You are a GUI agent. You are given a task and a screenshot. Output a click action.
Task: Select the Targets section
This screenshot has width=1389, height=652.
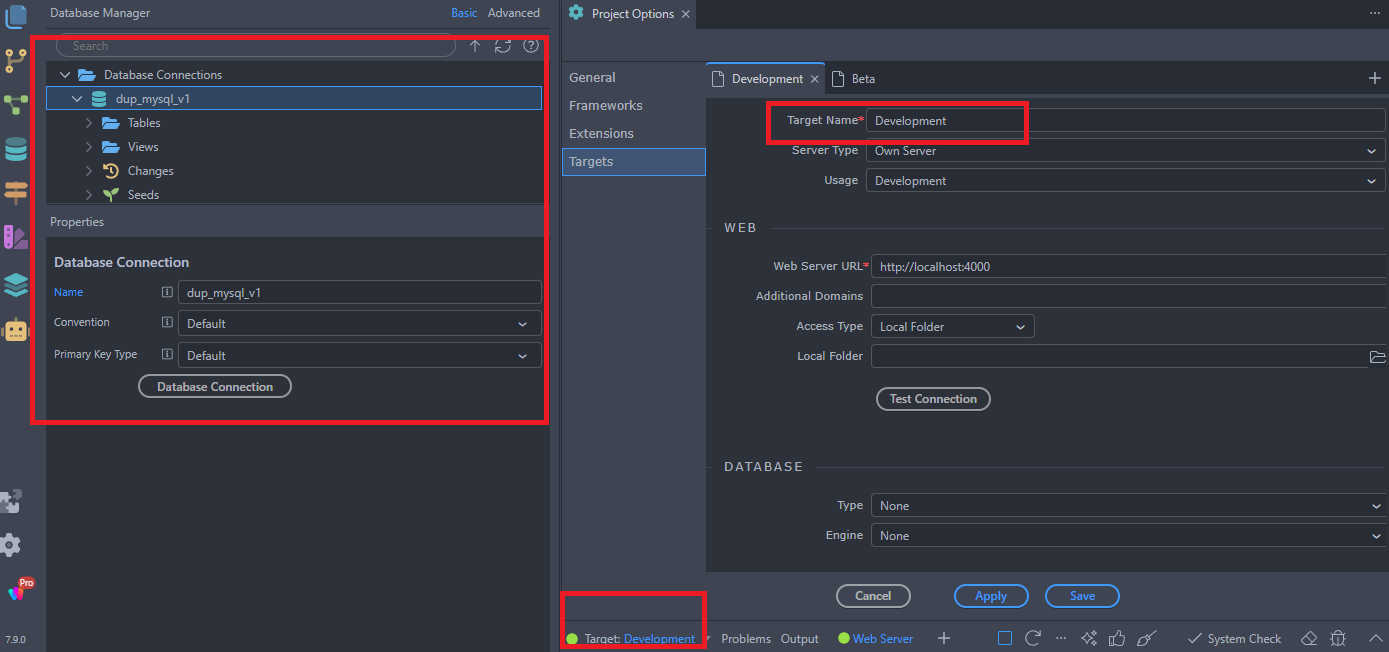coord(633,161)
